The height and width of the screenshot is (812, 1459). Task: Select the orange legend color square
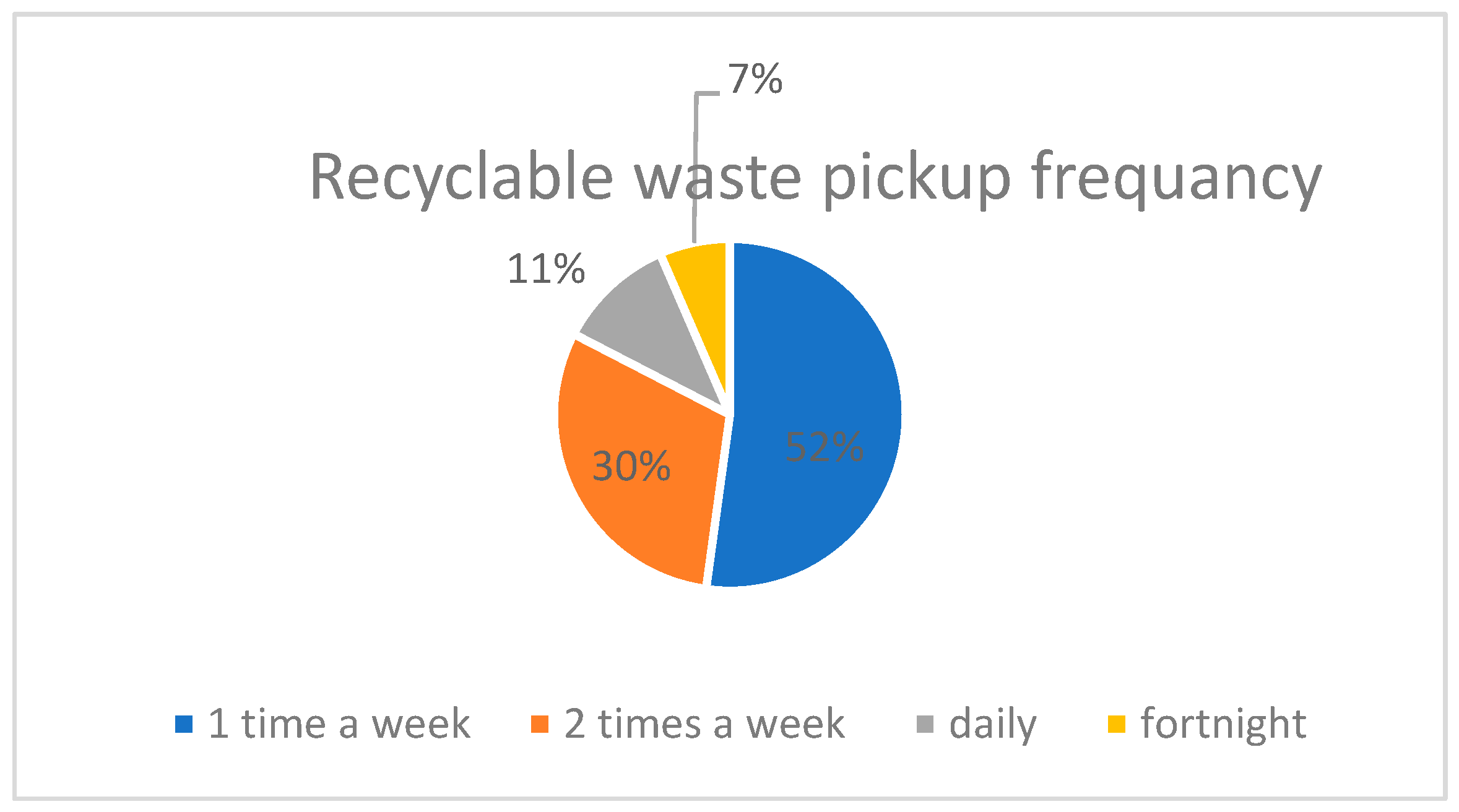(x=540, y=724)
